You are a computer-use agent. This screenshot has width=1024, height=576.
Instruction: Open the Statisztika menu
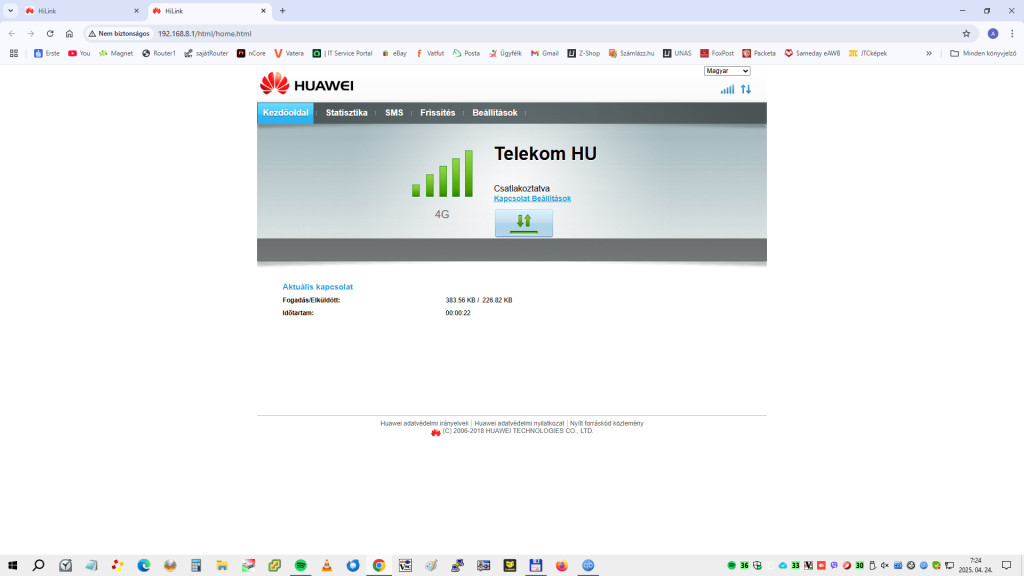pyautogui.click(x=347, y=113)
